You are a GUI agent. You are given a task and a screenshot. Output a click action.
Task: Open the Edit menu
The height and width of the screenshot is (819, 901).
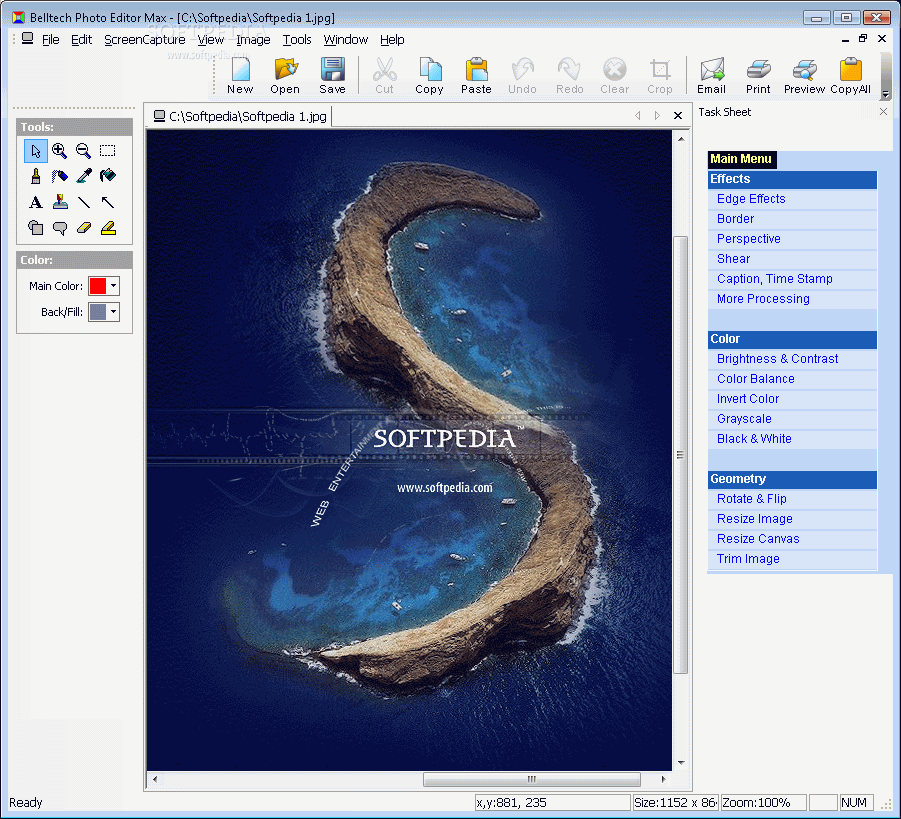pyautogui.click(x=82, y=40)
